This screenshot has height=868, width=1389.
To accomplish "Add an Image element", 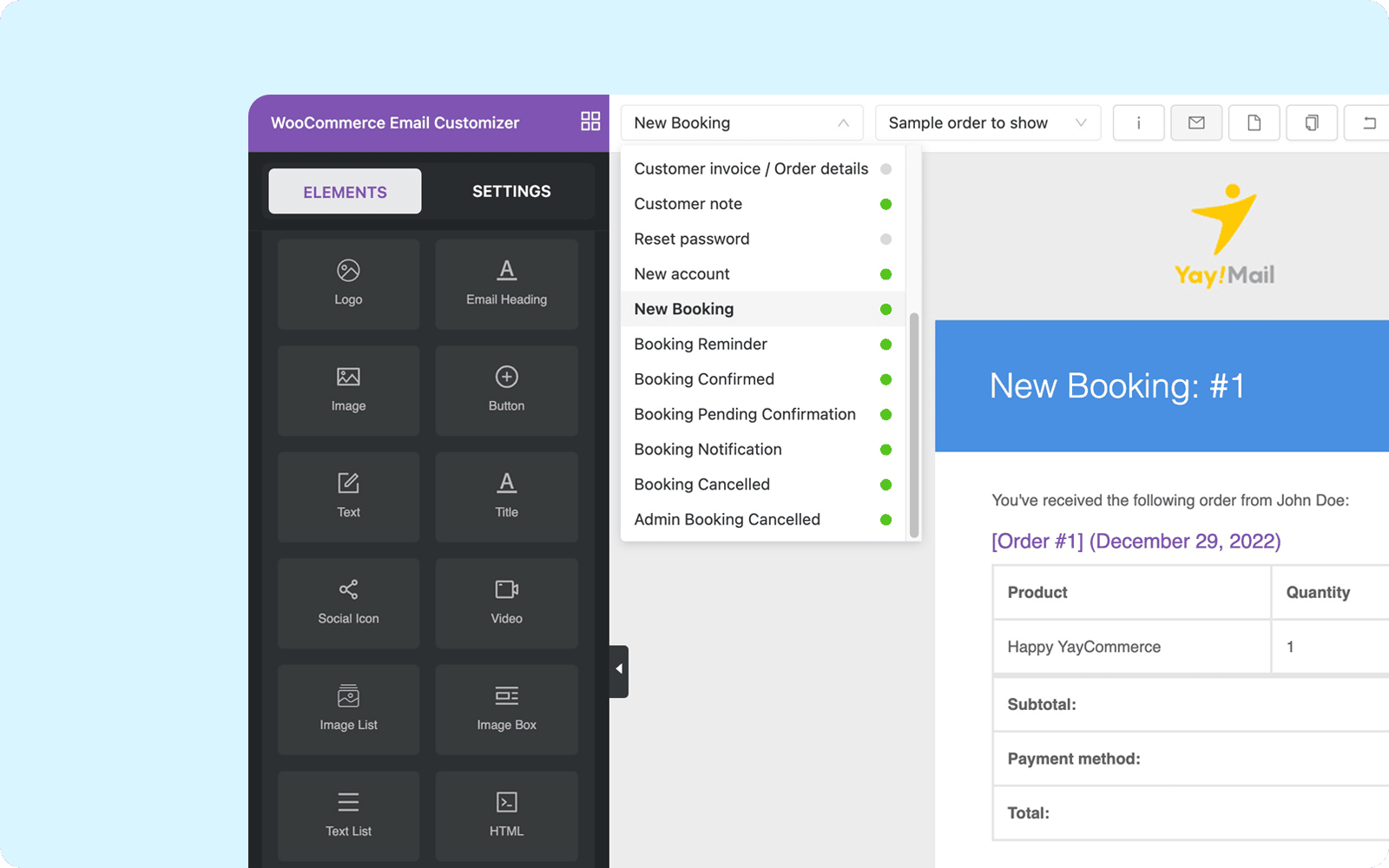I will (348, 391).
